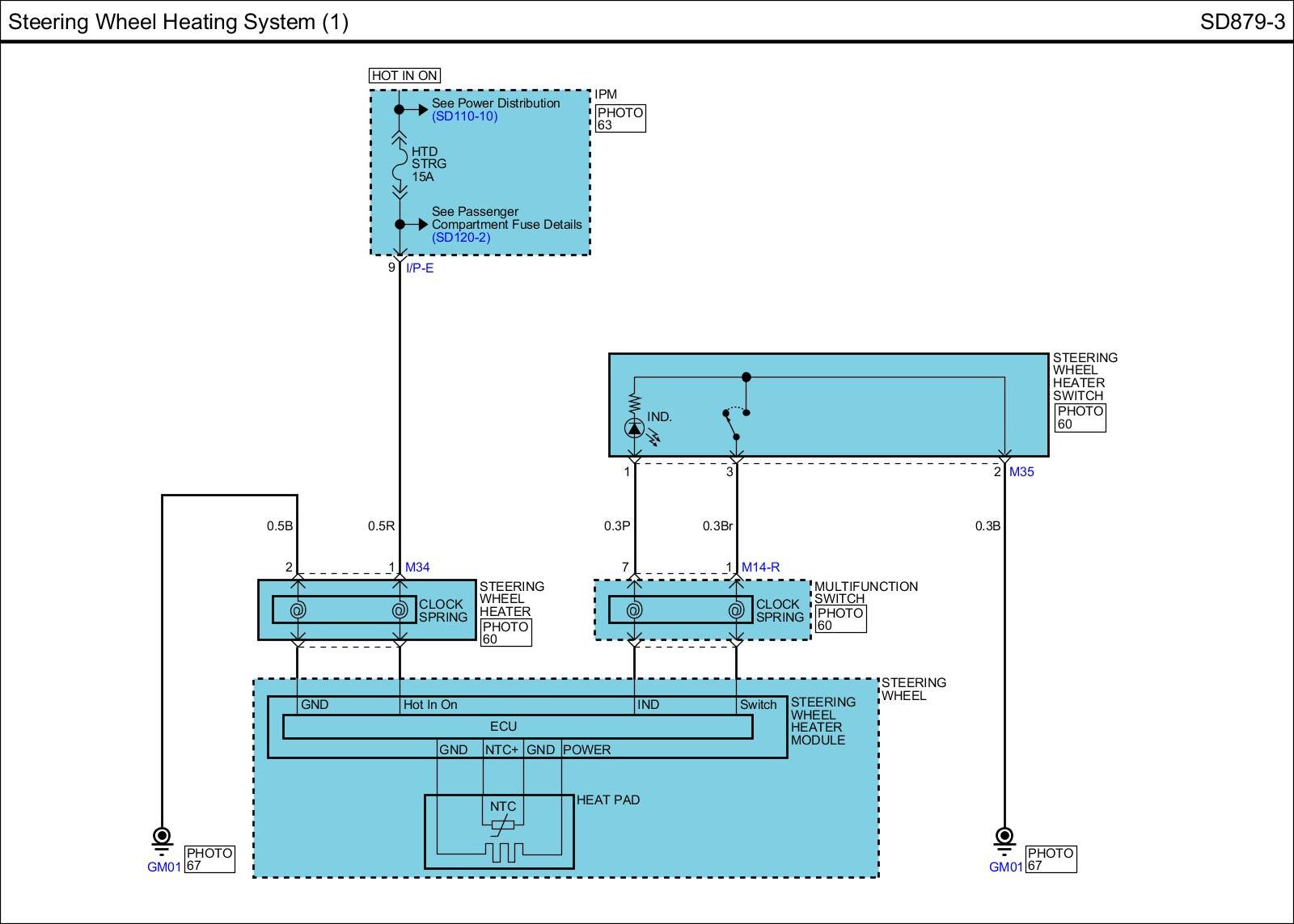Open PHOTO 60 beside Multifunction Switch
This screenshot has height=924, width=1294.
pos(840,619)
